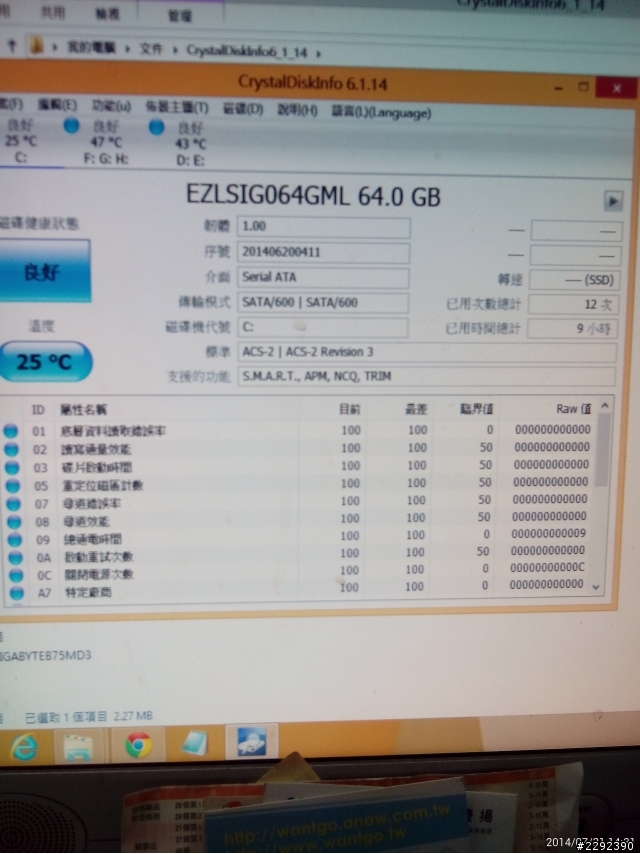The image size is (640, 854).
Task: Click the 檢視 ribbon tab in Explorer
Action: 108,14
